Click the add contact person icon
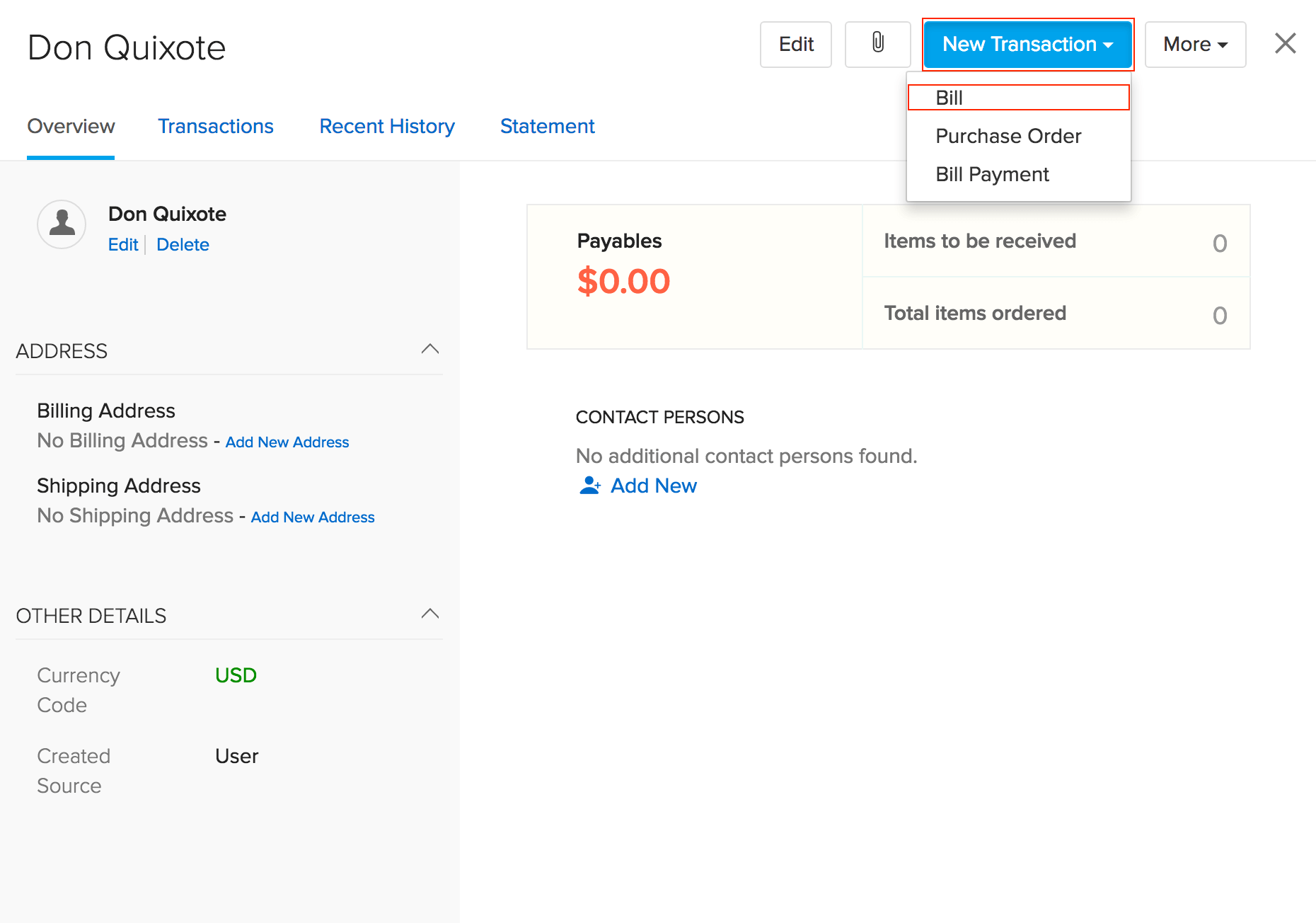The width and height of the screenshot is (1316, 923). pos(589,486)
